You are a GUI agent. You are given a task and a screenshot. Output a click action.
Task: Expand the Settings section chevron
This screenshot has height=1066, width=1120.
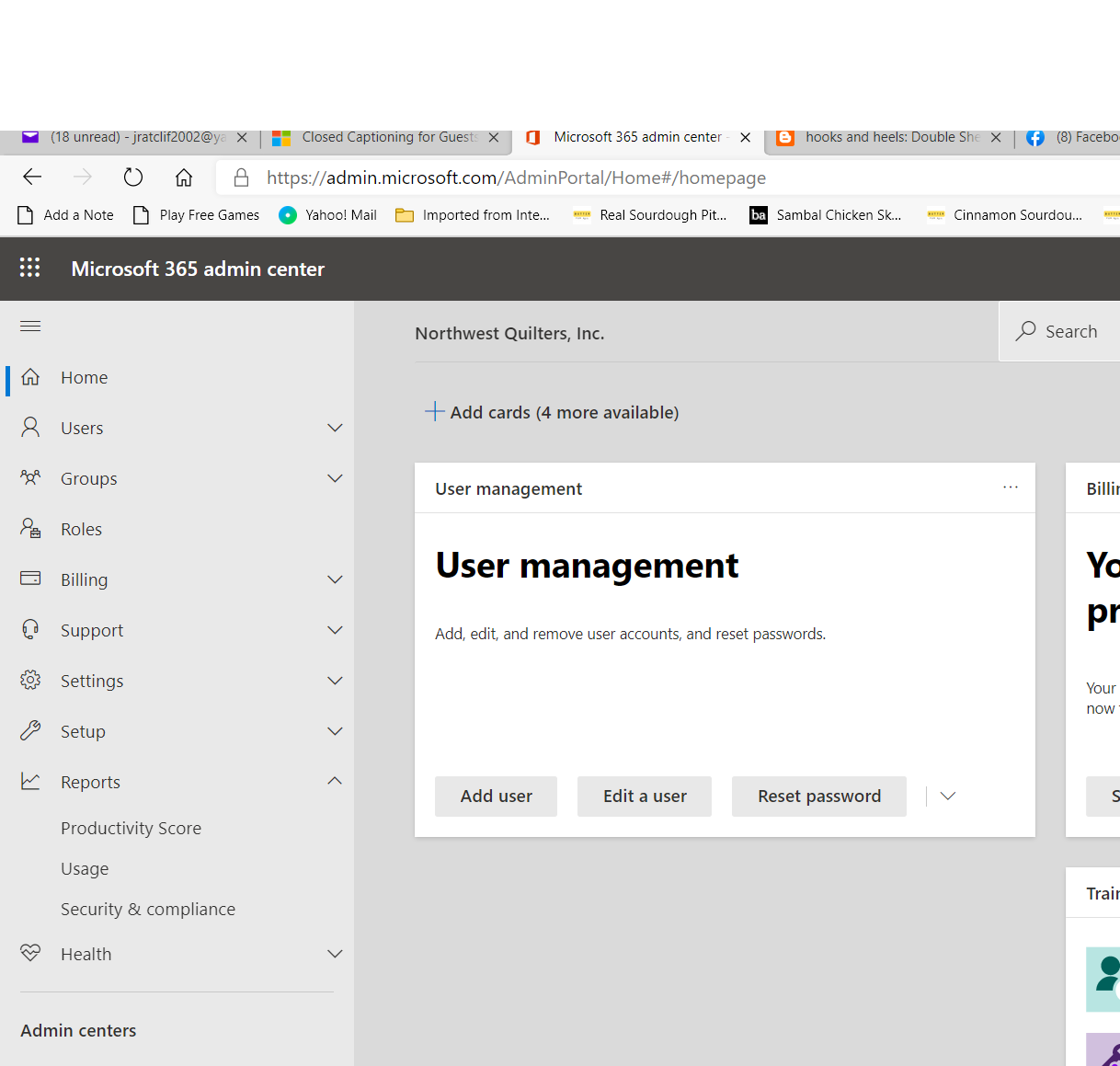(x=335, y=681)
